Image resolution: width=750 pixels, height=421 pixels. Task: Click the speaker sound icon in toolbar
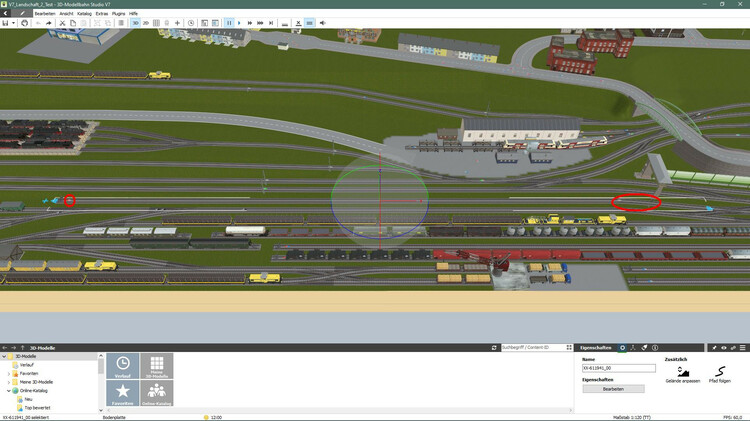(x=322, y=22)
